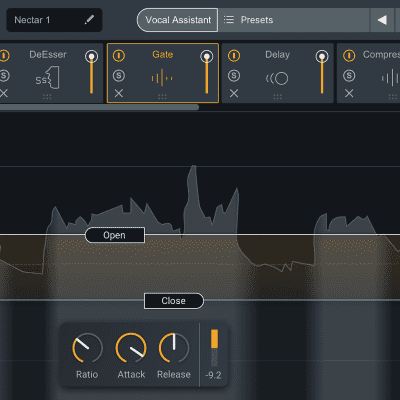This screenshot has width=400, height=400.
Task: Edit preset name with pencil icon
Action: [x=89, y=20]
